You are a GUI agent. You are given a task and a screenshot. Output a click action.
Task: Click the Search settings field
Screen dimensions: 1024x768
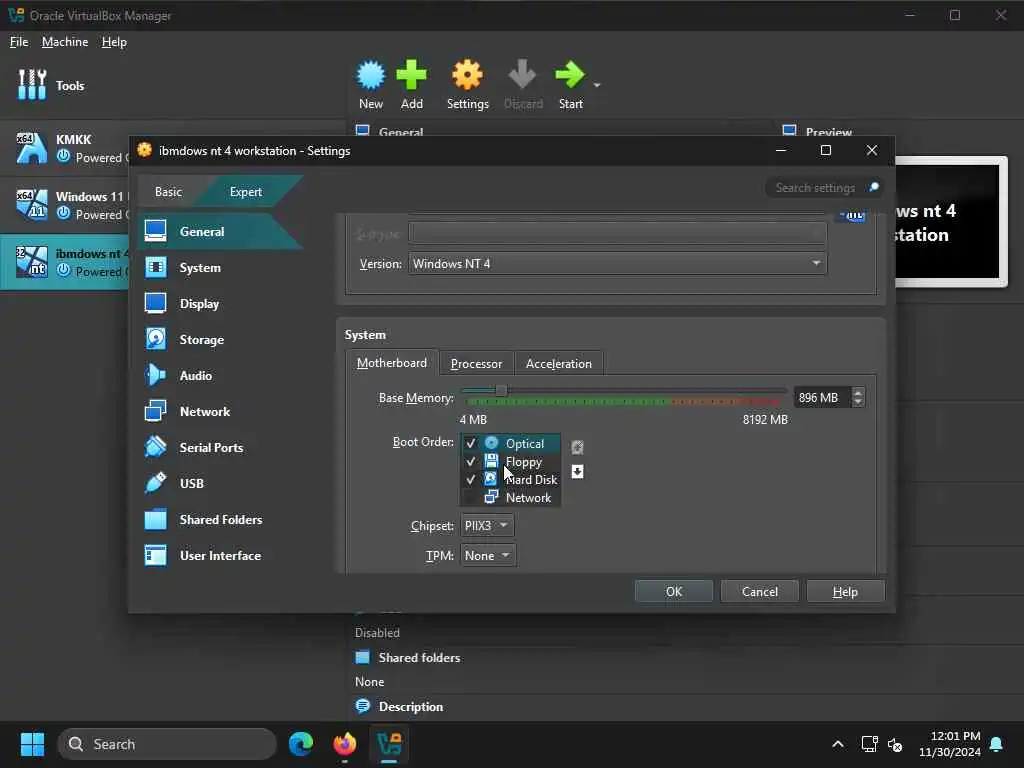tap(815, 188)
